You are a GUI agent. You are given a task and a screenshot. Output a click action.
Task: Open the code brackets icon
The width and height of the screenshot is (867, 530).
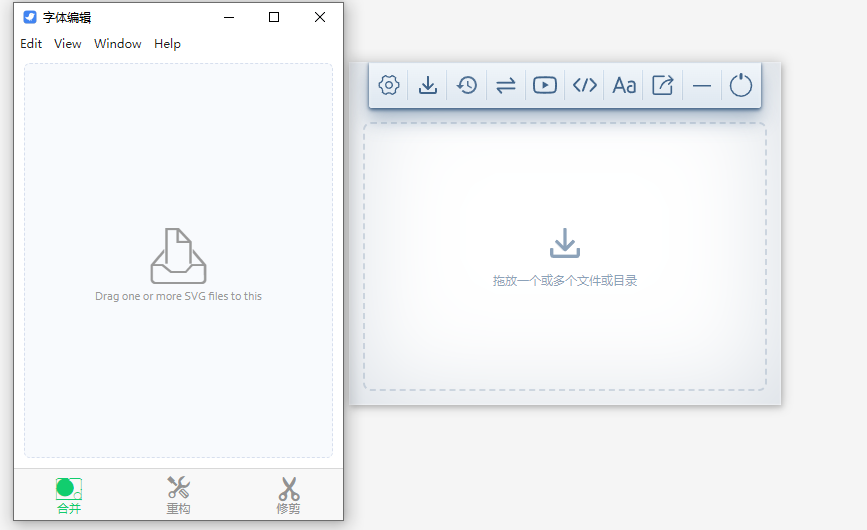584,85
